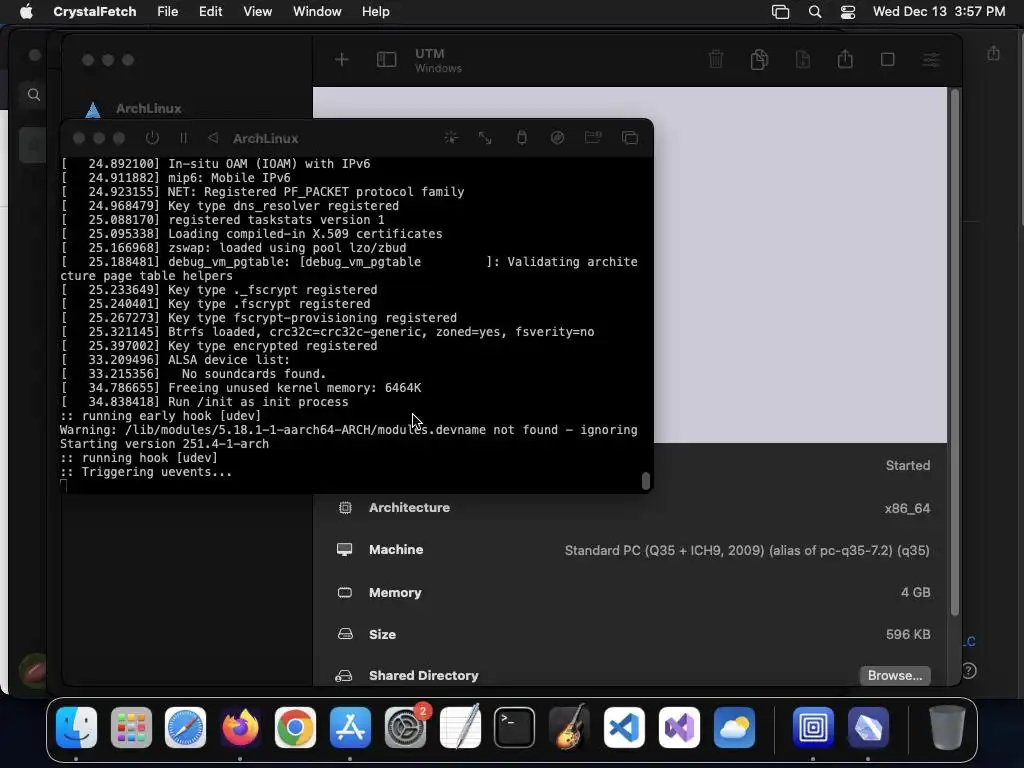Open App Store from the dock
Screen dimensions: 1024x768
(350, 727)
